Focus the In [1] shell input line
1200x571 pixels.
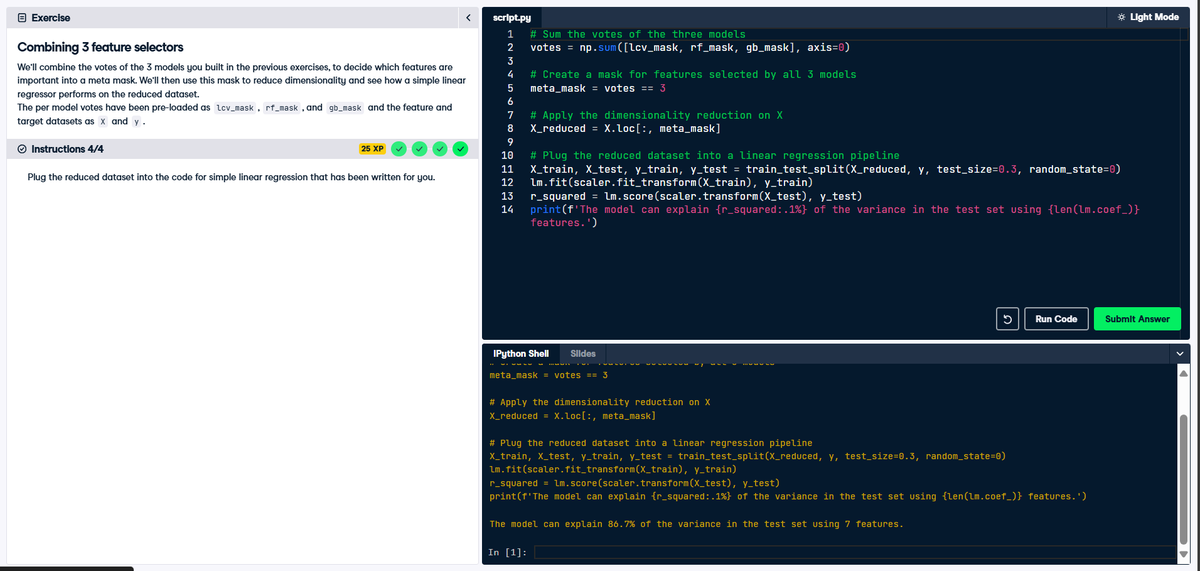coord(855,551)
